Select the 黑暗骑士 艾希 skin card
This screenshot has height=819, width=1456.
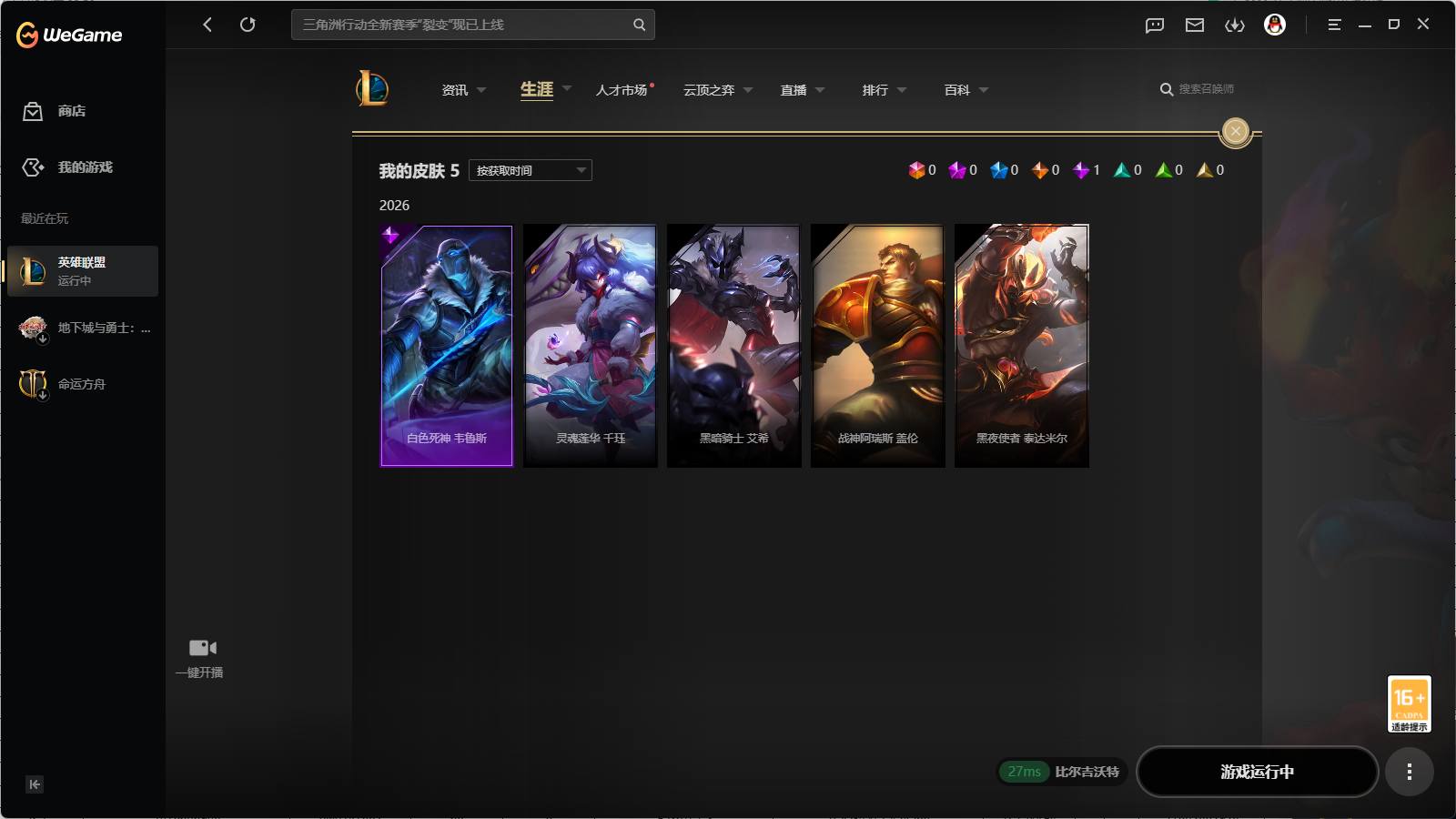coord(734,346)
